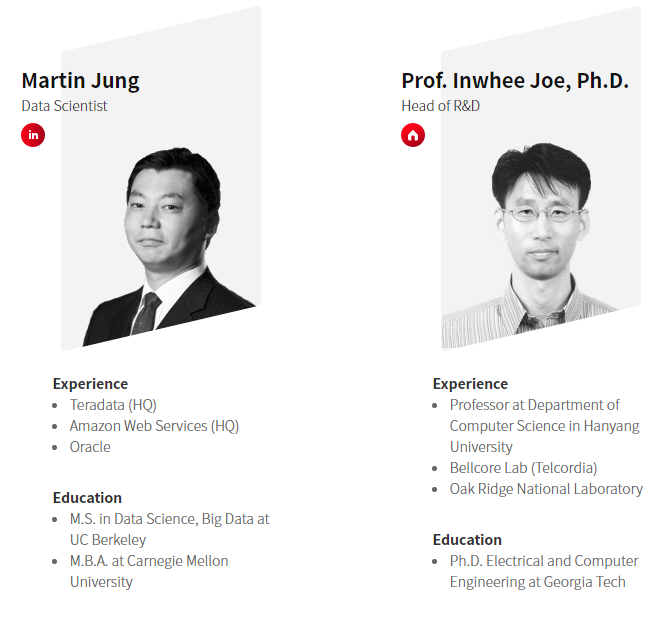Open Martin Jung's LinkedIn icon

pyautogui.click(x=33, y=135)
